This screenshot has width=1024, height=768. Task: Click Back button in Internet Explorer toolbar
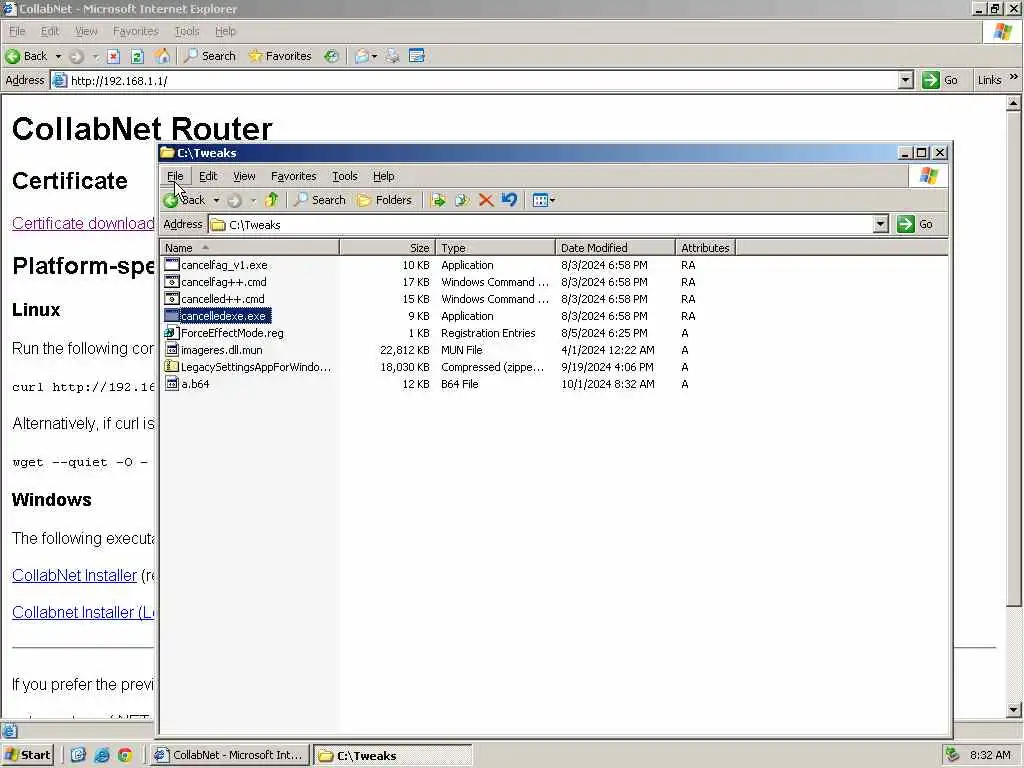(x=26, y=56)
